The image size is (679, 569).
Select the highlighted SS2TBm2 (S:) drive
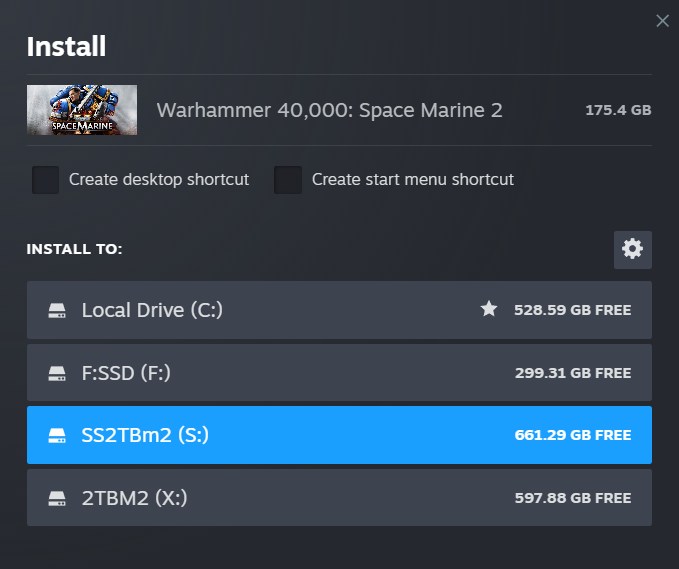[339, 435]
